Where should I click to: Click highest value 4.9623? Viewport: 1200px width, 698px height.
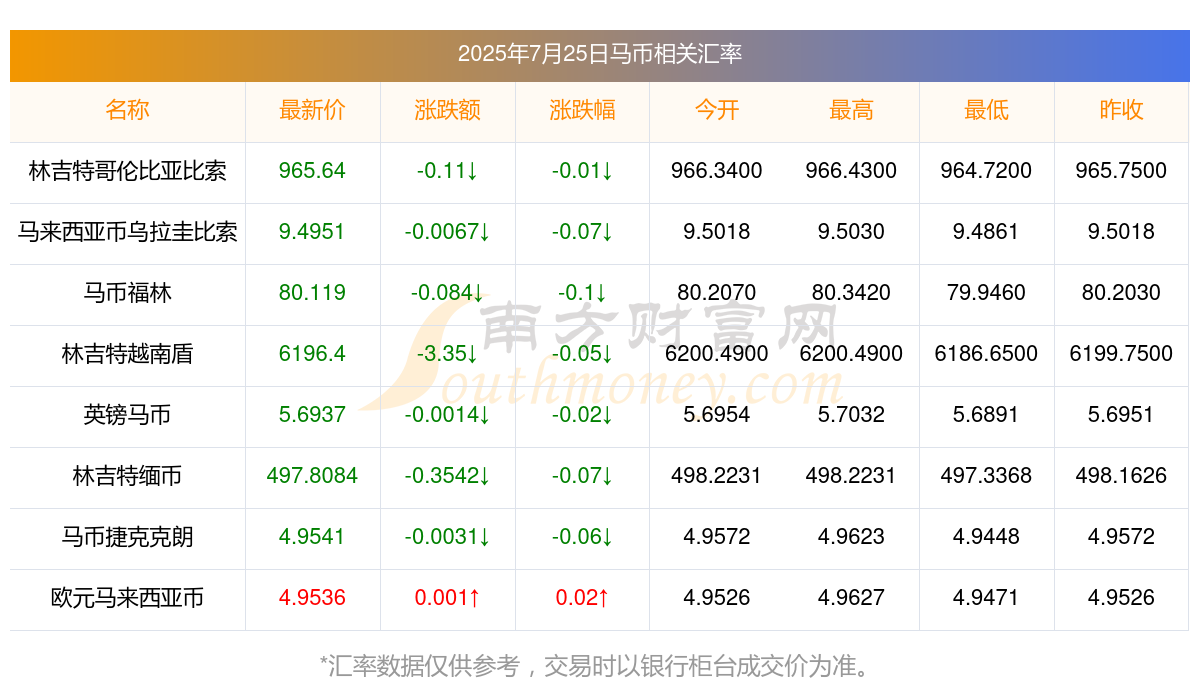click(851, 537)
